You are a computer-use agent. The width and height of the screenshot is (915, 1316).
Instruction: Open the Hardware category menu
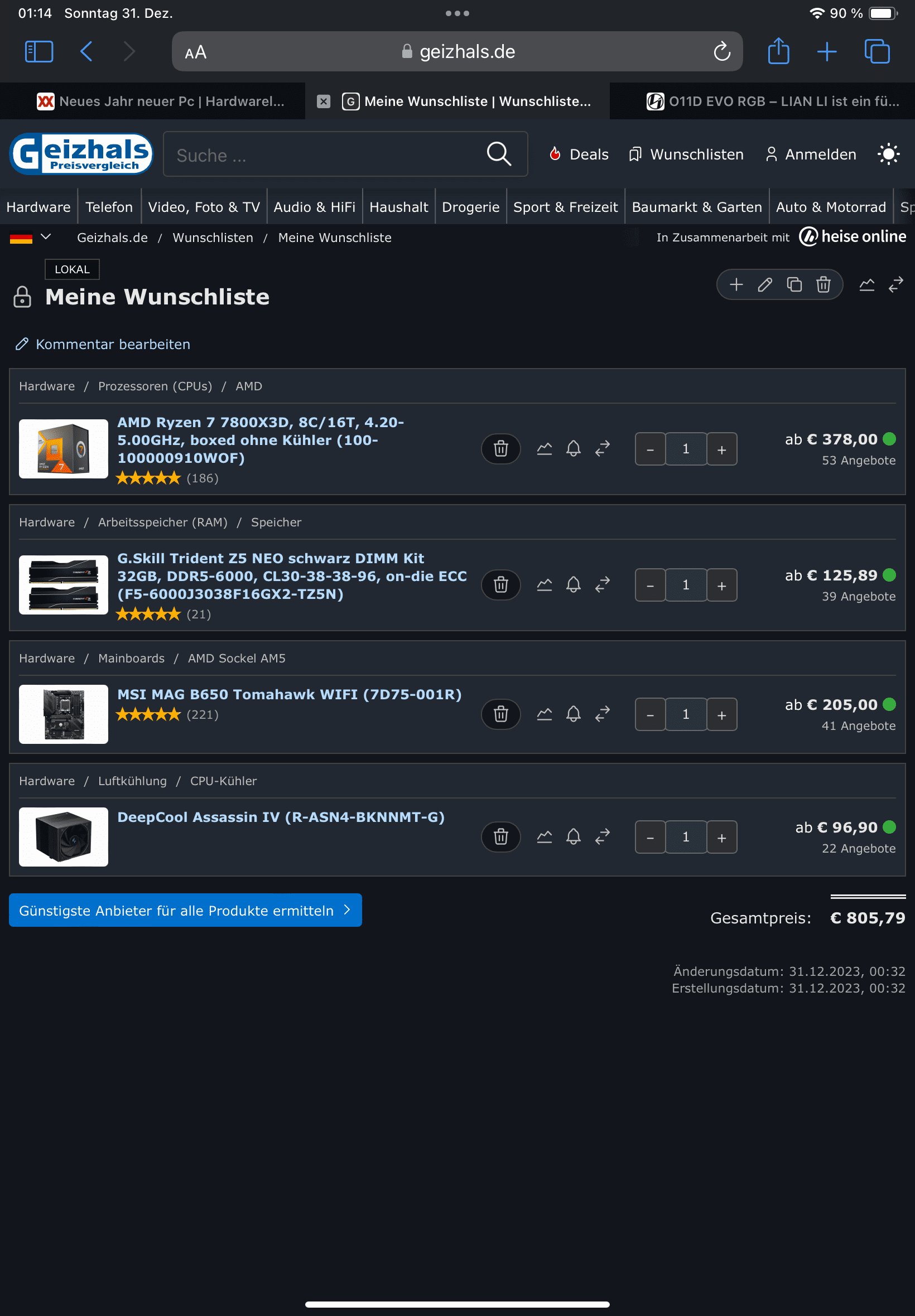(38, 207)
